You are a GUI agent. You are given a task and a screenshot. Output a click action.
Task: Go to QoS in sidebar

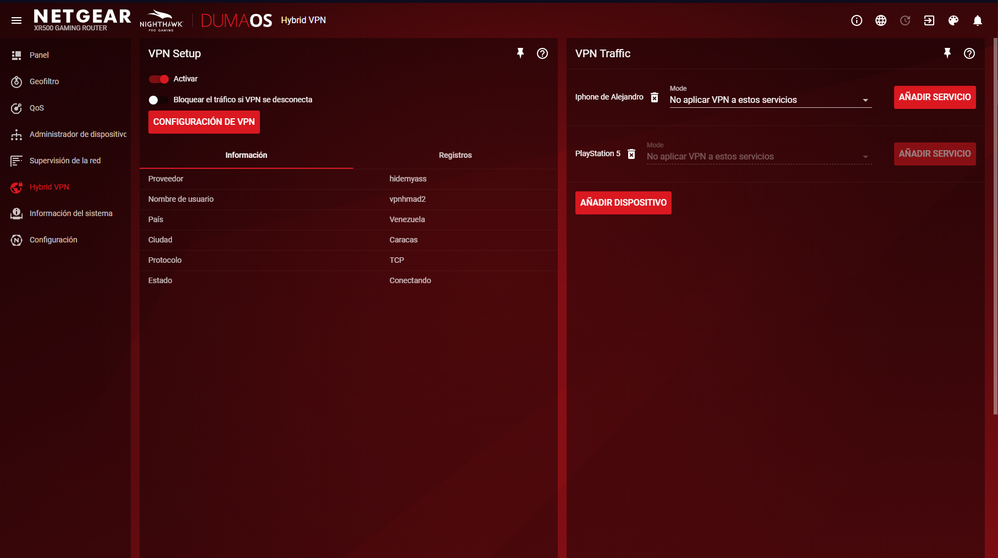[36, 108]
